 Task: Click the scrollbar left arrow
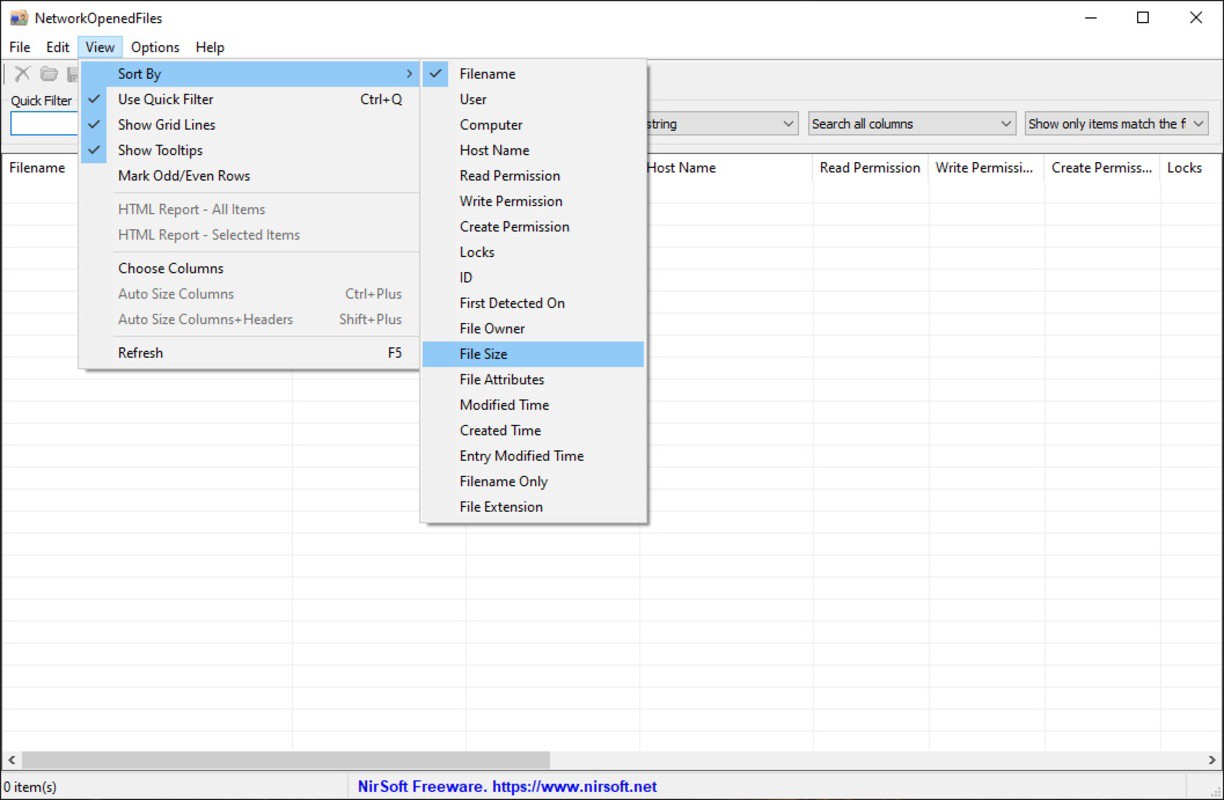[x=11, y=761]
